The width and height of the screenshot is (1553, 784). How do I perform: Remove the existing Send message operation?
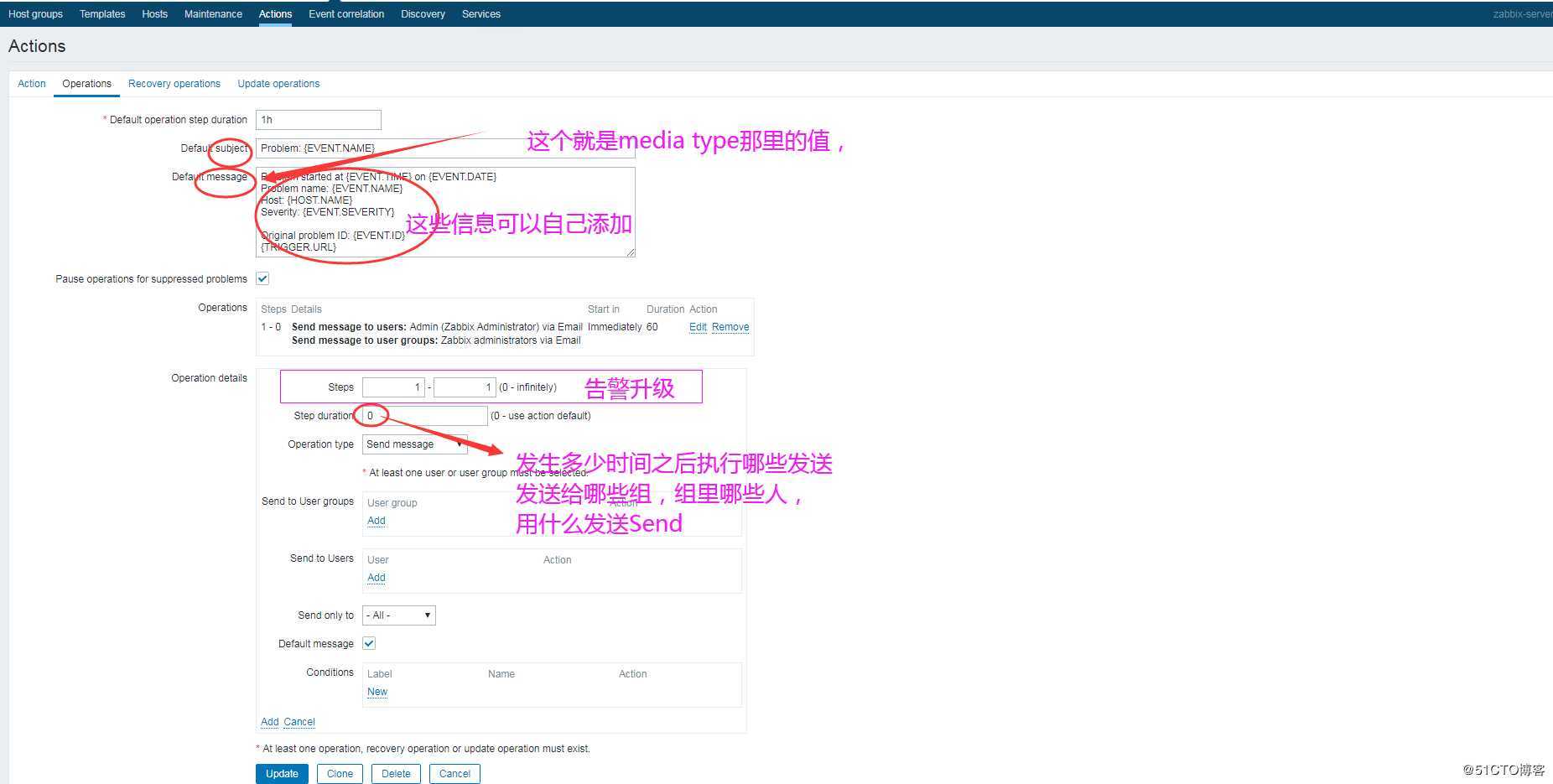[730, 327]
